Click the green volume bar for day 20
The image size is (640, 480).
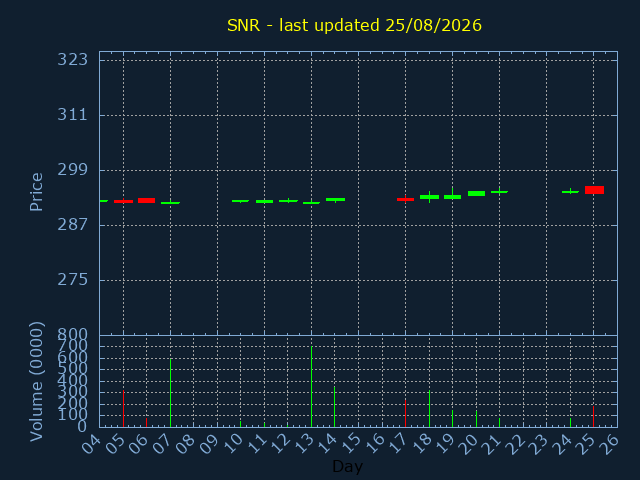click(476, 419)
